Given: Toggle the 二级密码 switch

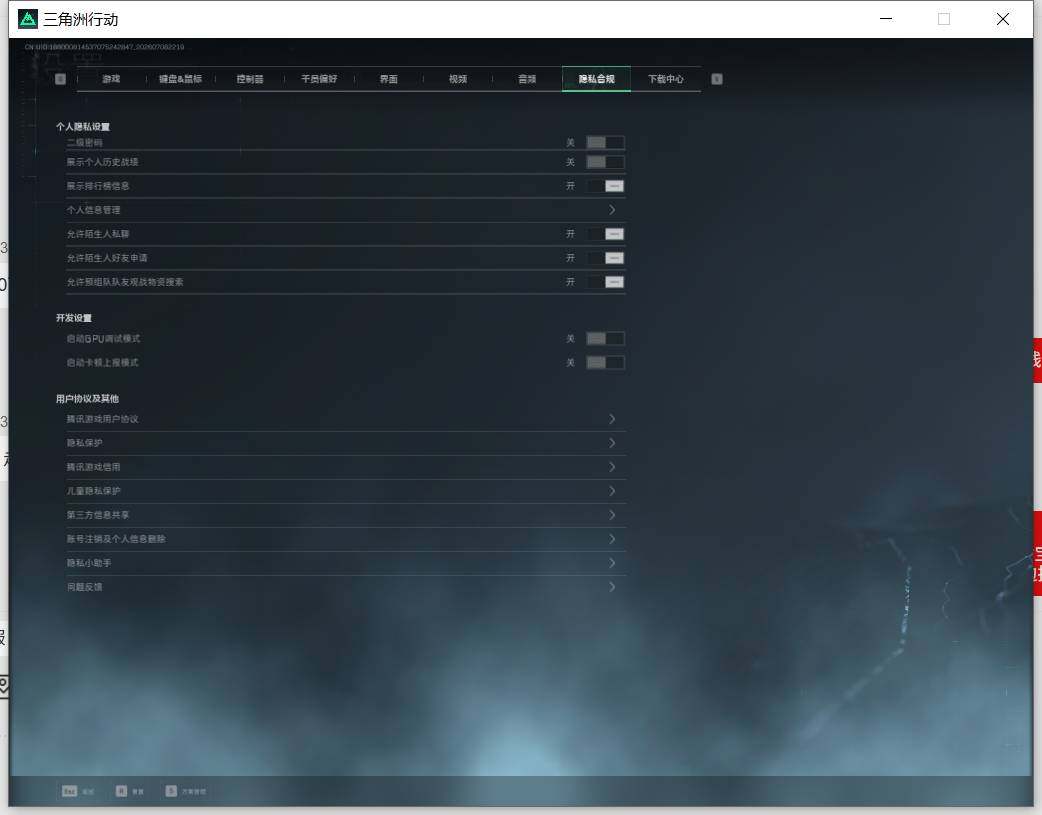Looking at the screenshot, I should pyautogui.click(x=605, y=142).
